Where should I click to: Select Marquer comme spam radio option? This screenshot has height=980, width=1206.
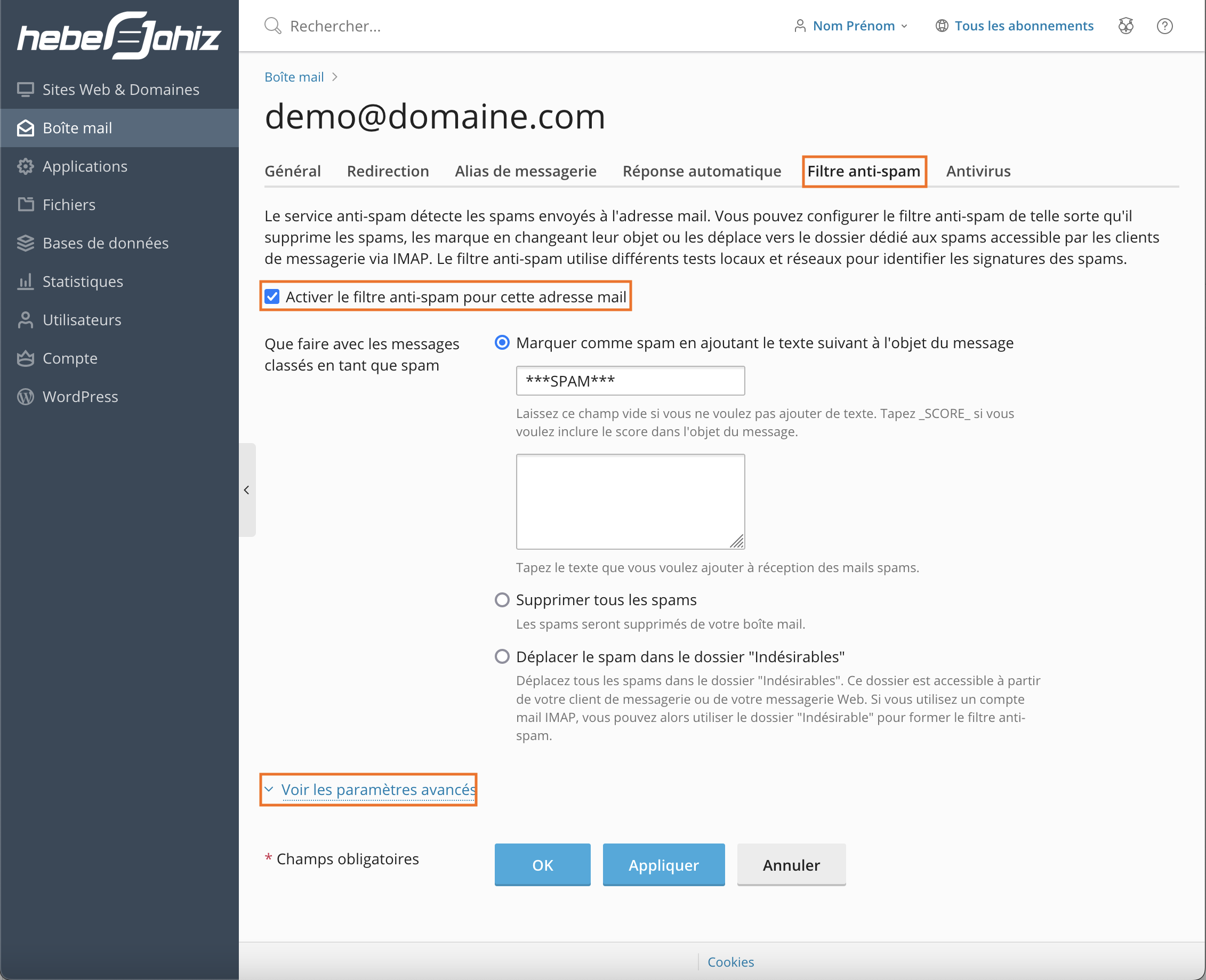pyautogui.click(x=502, y=343)
